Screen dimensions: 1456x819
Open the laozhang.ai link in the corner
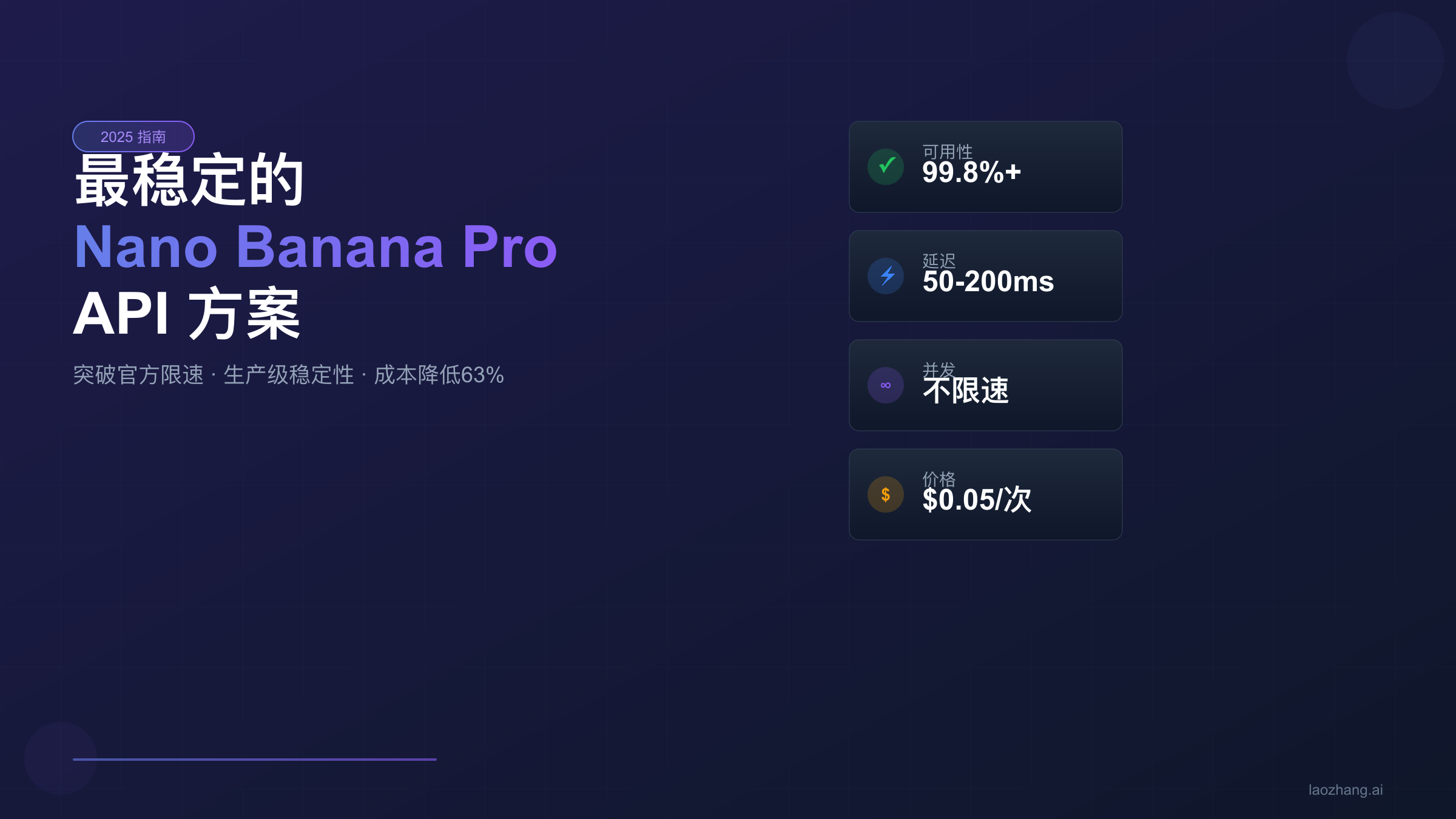point(1346,790)
